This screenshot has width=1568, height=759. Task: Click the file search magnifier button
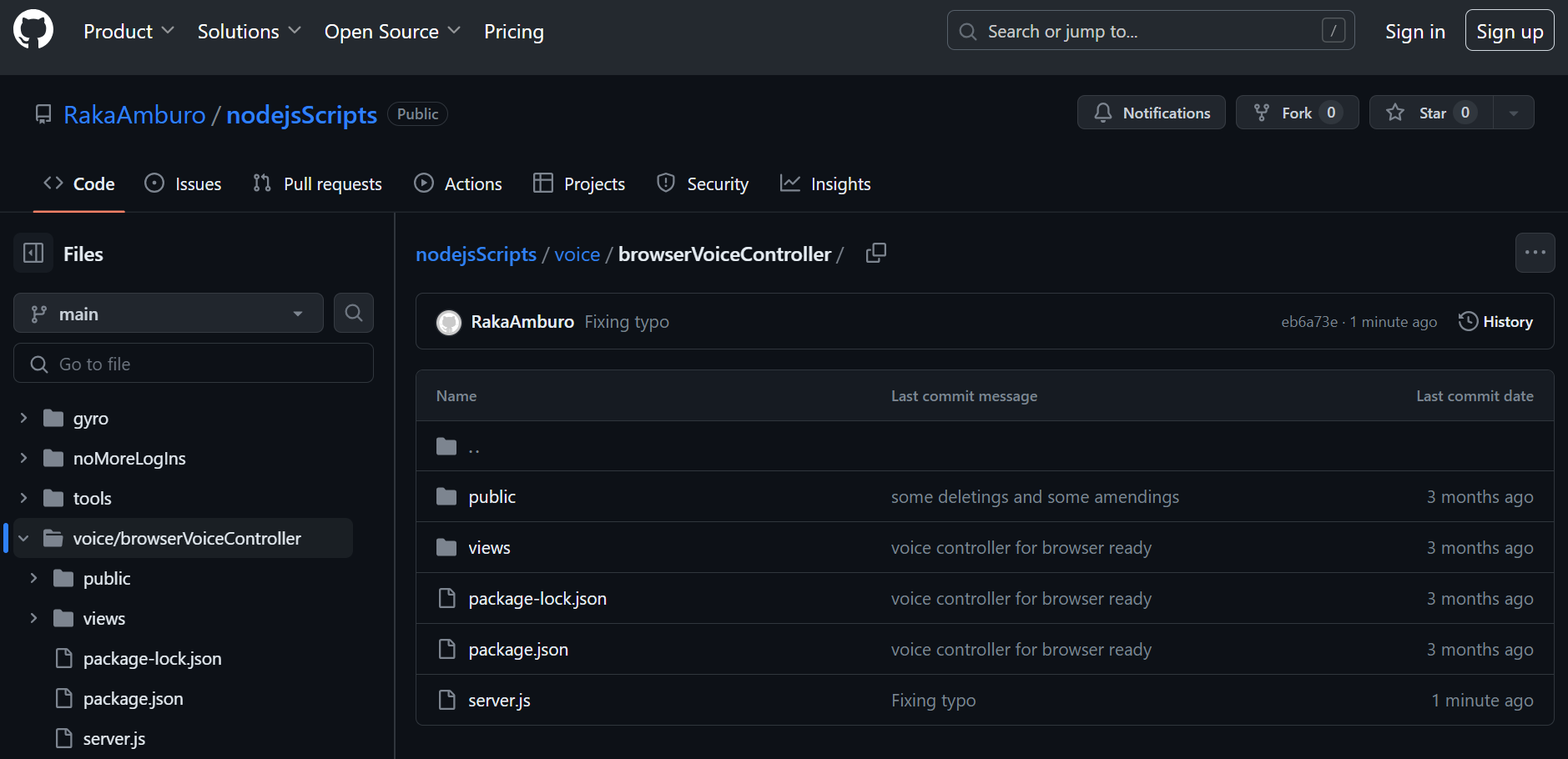click(x=354, y=314)
